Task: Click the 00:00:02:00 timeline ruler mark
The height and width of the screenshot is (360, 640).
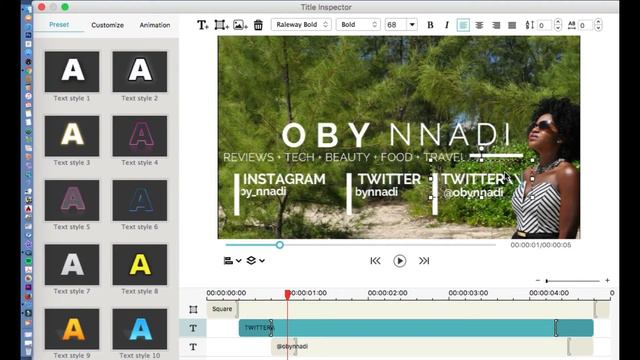Action: [x=387, y=293]
